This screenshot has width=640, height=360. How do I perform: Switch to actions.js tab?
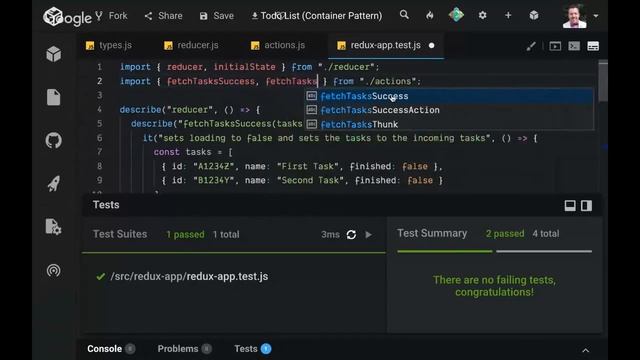click(278, 45)
